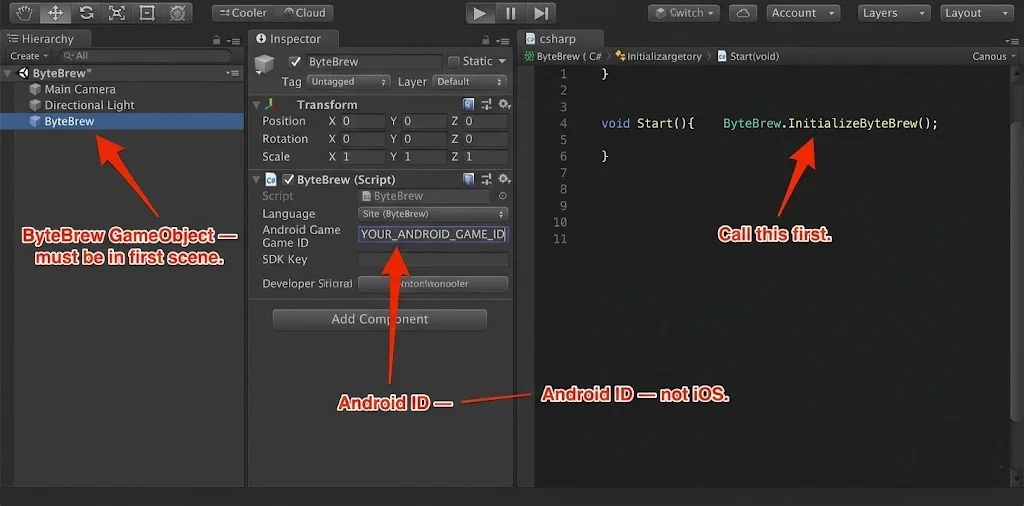Viewport: 1024px width, 506px height.
Task: Open Transform component presets
Action: [487, 104]
